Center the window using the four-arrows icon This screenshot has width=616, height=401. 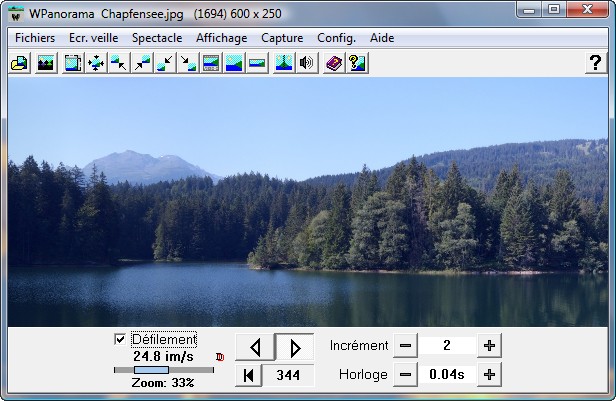point(96,63)
